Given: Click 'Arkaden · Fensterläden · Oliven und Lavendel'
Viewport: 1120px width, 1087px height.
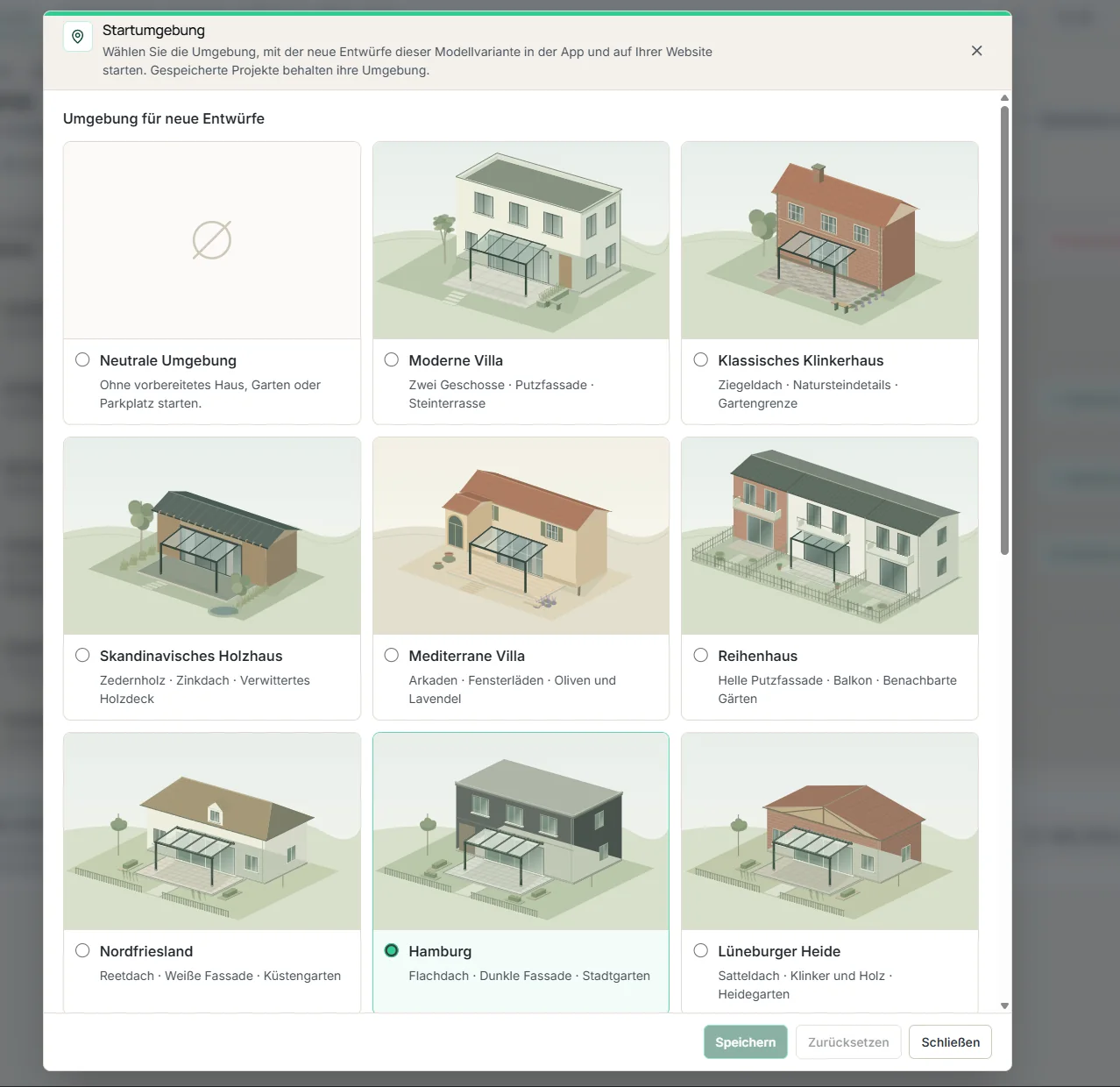Looking at the screenshot, I should pos(513,689).
